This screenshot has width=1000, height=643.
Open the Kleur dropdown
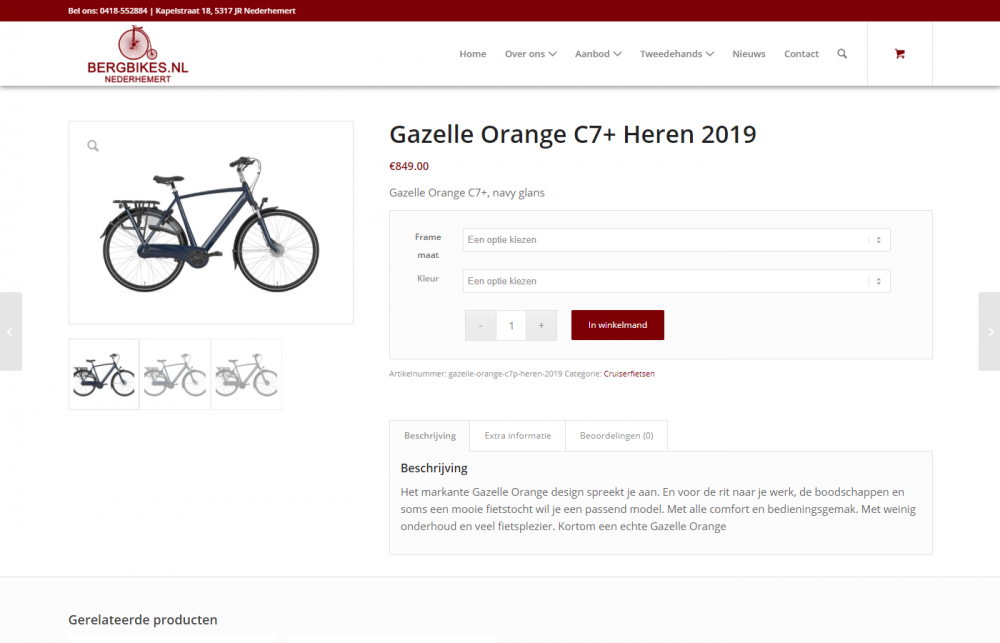point(677,281)
